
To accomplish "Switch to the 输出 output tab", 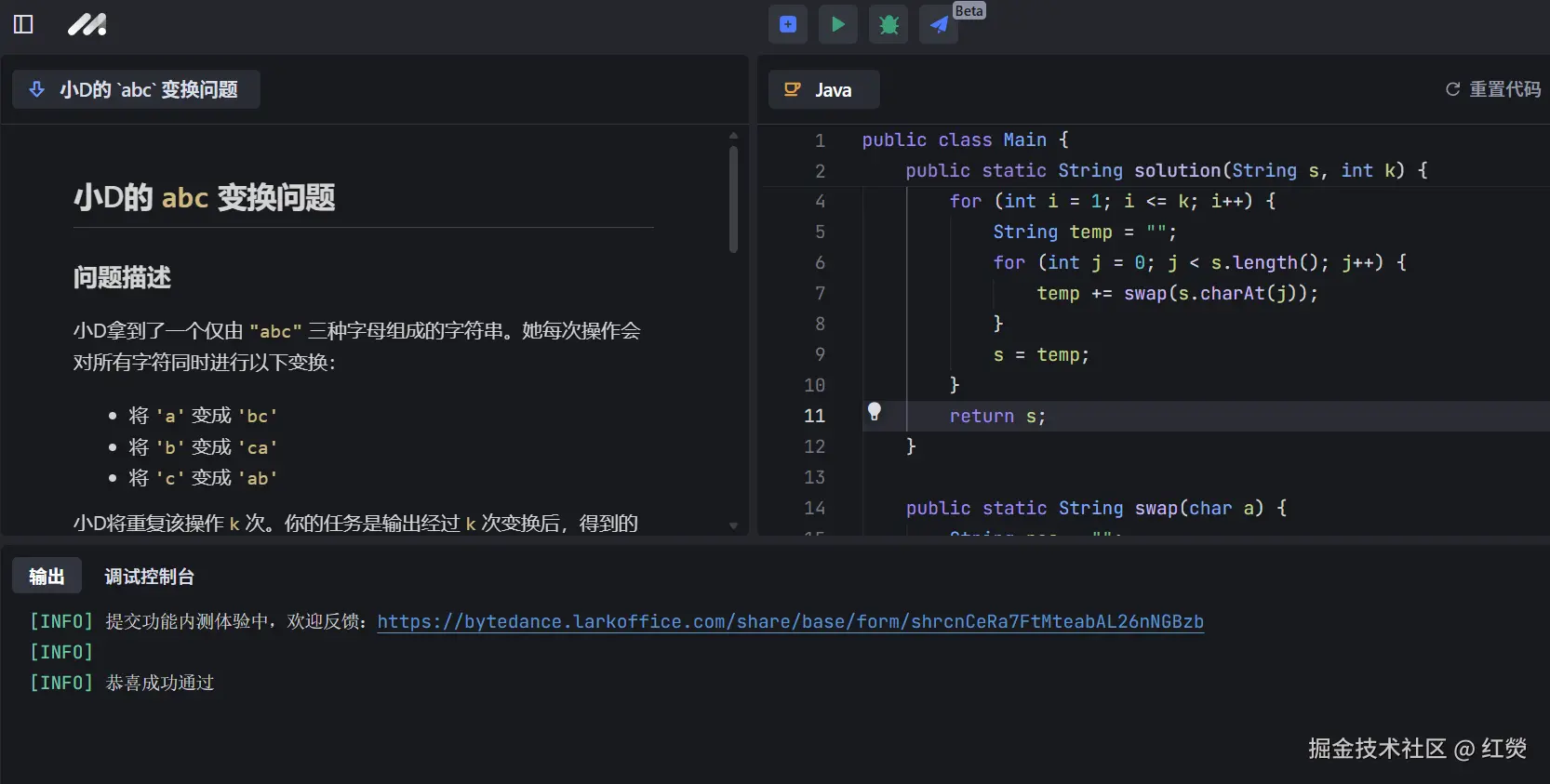I will [x=47, y=577].
